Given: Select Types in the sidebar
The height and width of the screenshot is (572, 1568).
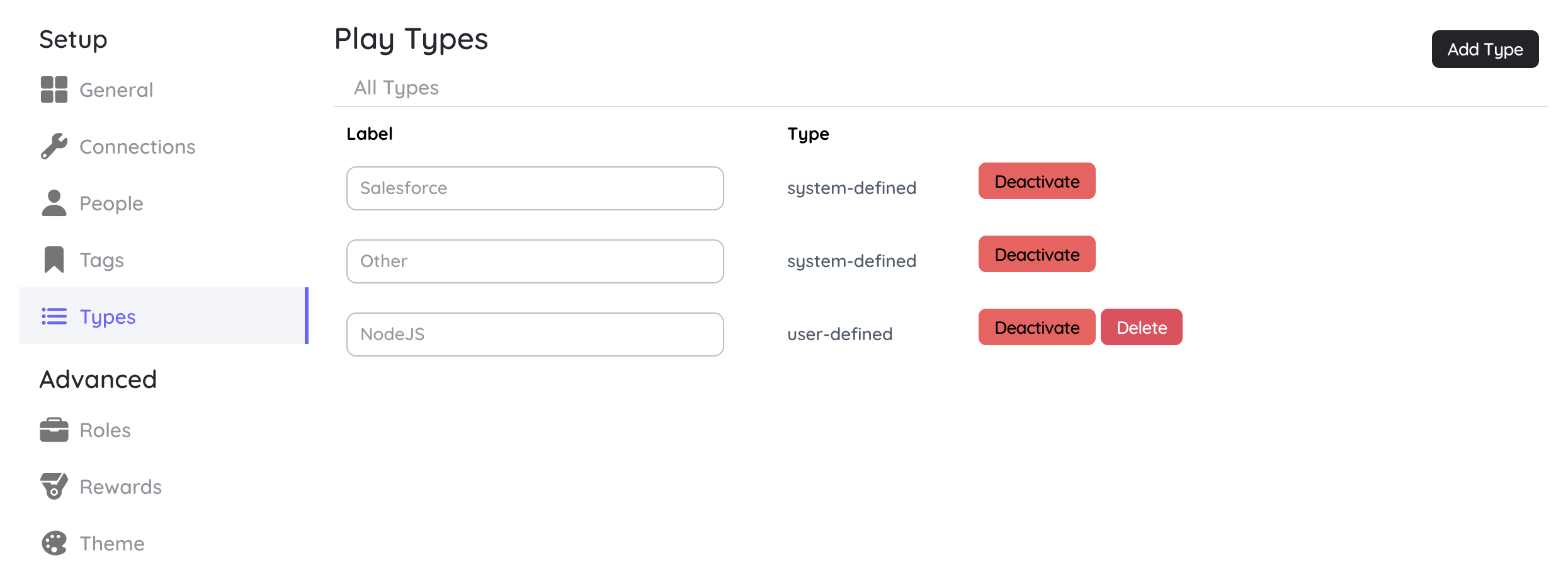Looking at the screenshot, I should point(164,316).
